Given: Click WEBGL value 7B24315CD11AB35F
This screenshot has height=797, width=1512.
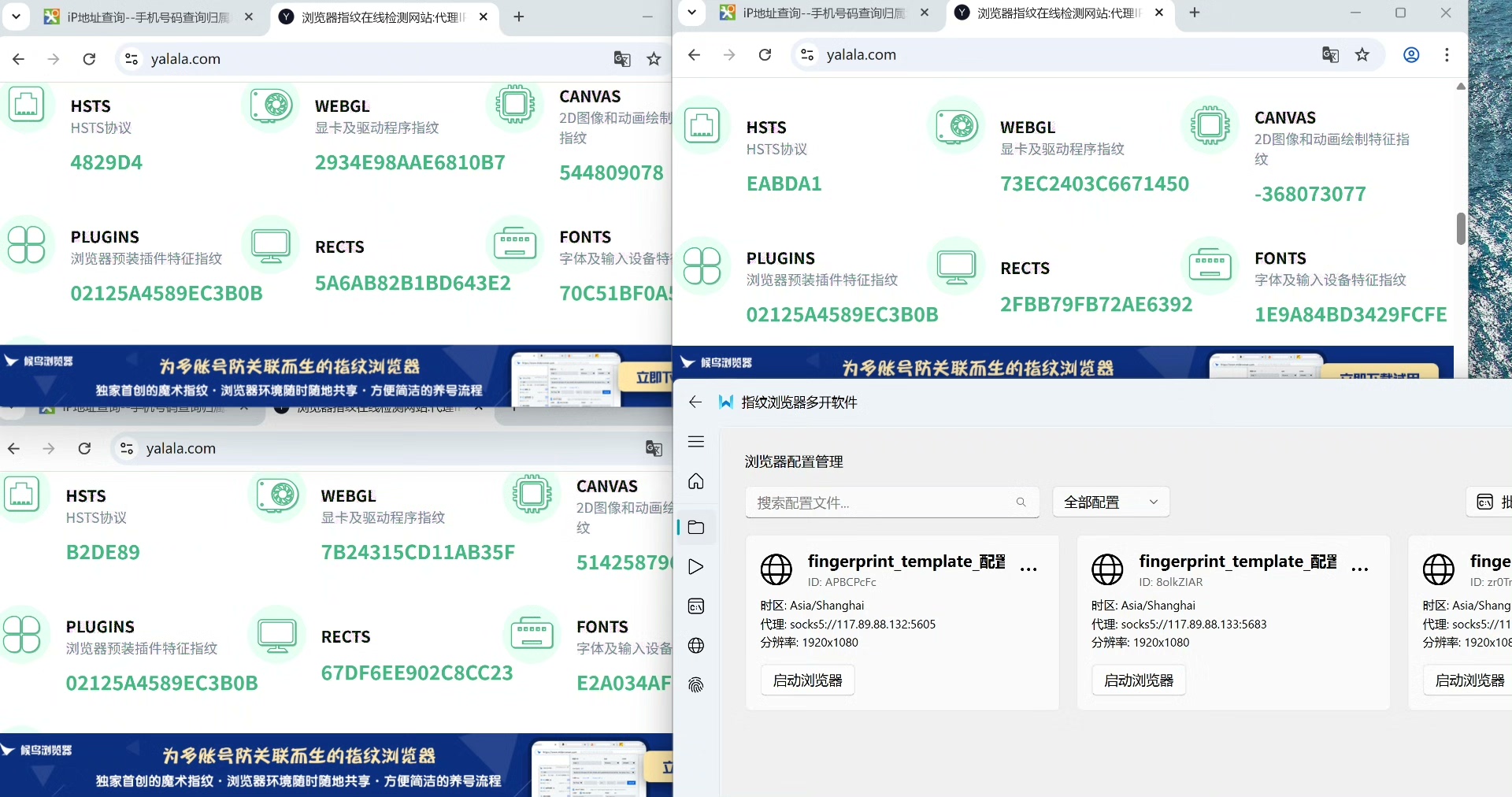Looking at the screenshot, I should click(418, 552).
